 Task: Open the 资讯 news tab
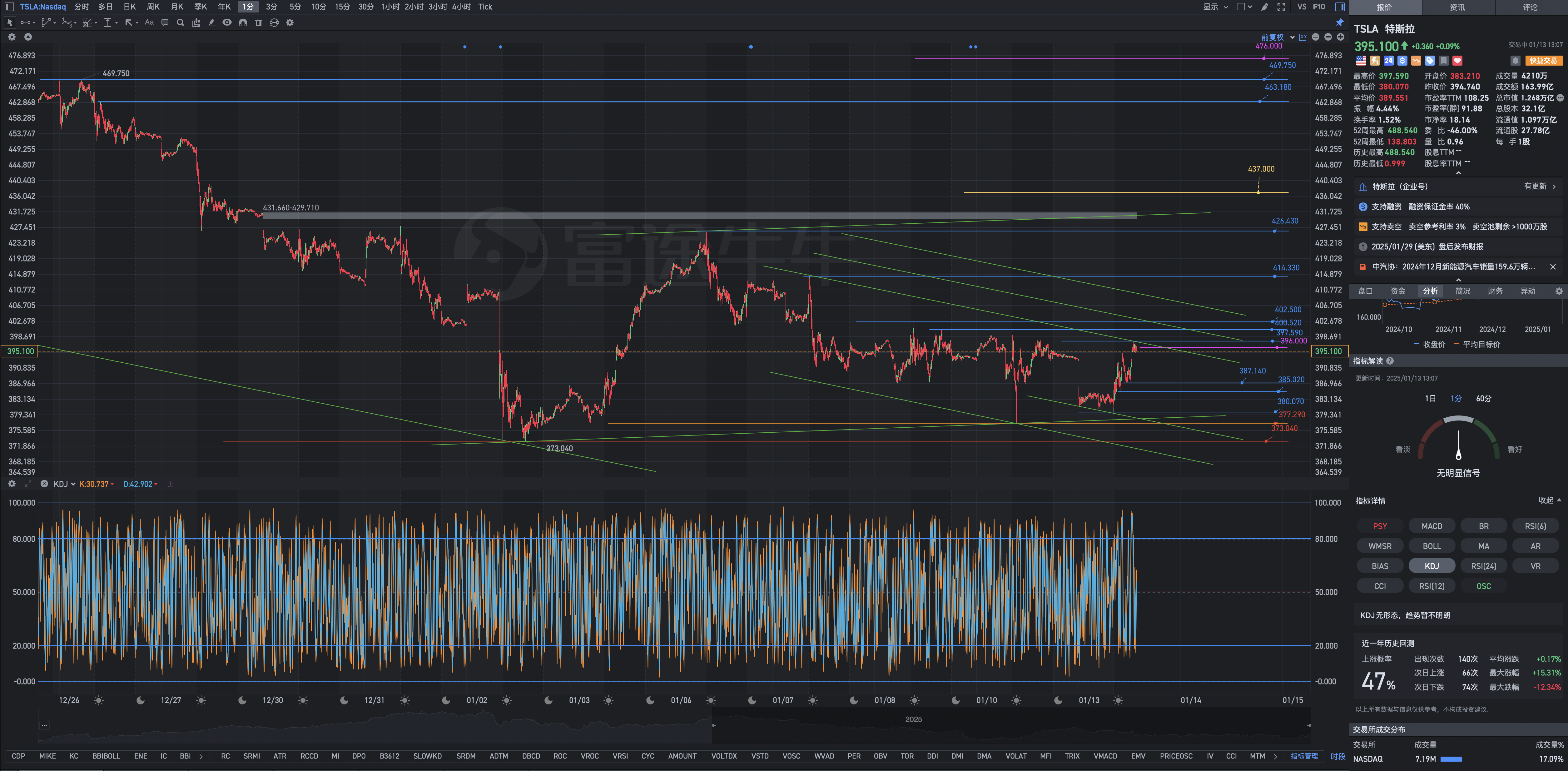pos(1457,7)
